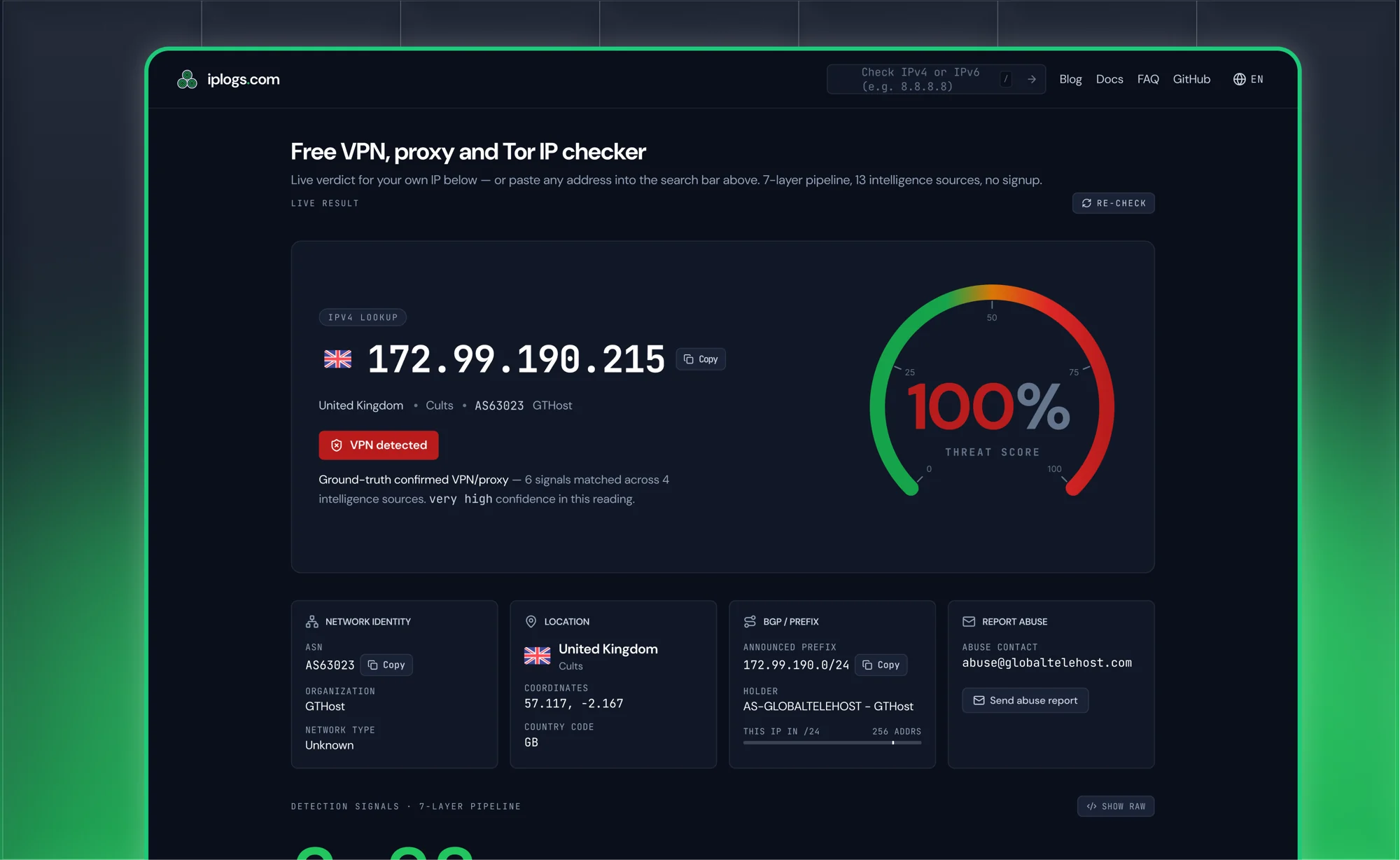
Task: Click abuse@globaltelehost.com contact
Action: (x=1046, y=663)
